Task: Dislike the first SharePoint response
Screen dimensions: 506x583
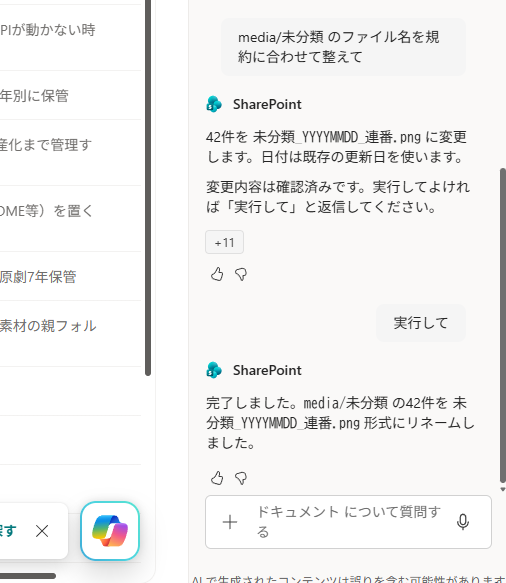Action: [241, 274]
